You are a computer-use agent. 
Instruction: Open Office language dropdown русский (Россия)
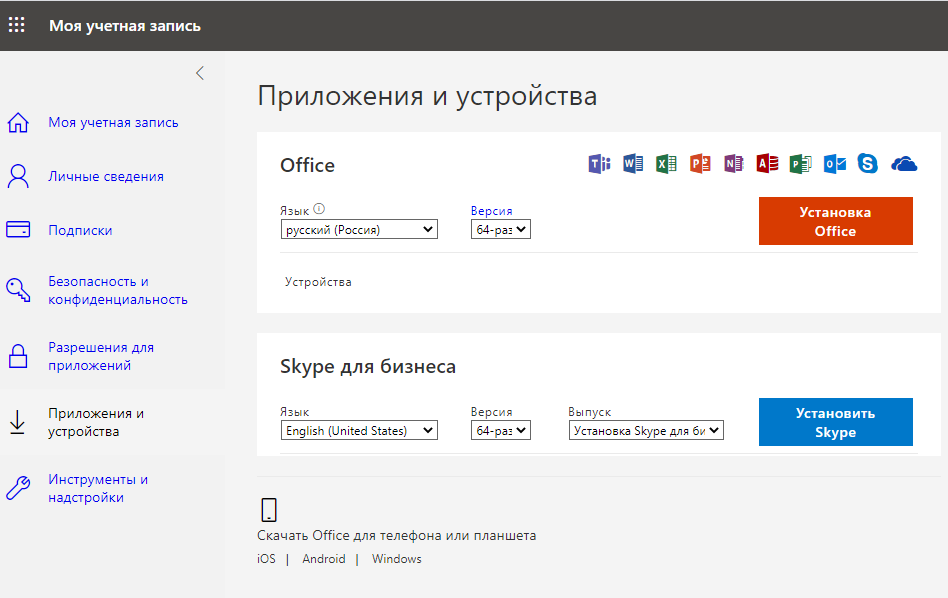359,229
